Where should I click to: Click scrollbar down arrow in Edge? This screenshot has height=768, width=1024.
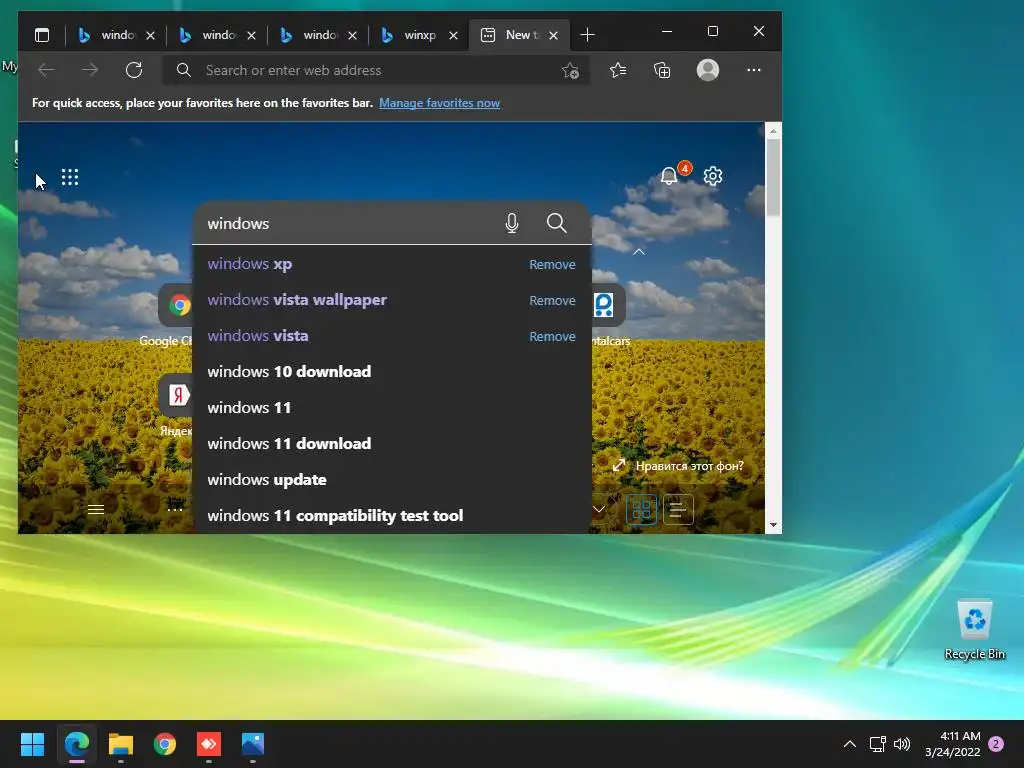tap(773, 525)
